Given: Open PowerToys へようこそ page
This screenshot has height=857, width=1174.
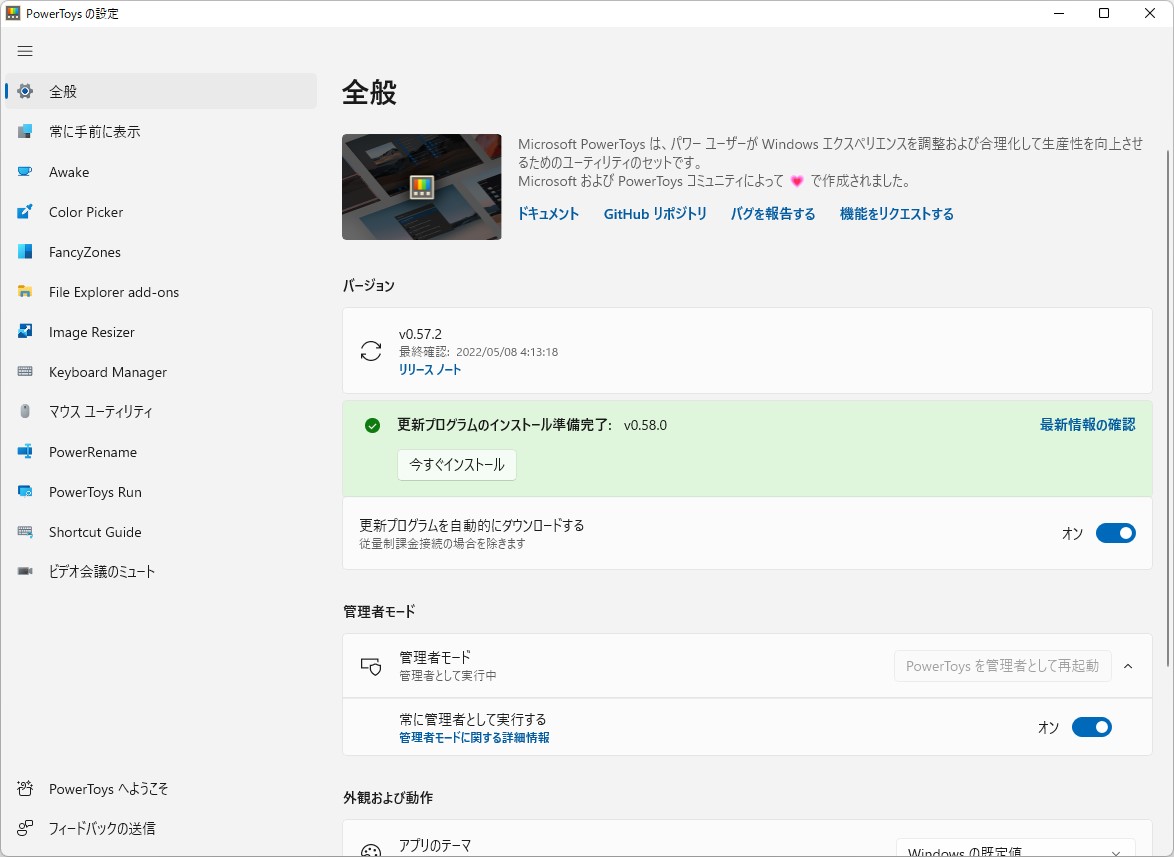Looking at the screenshot, I should click(x=161, y=788).
